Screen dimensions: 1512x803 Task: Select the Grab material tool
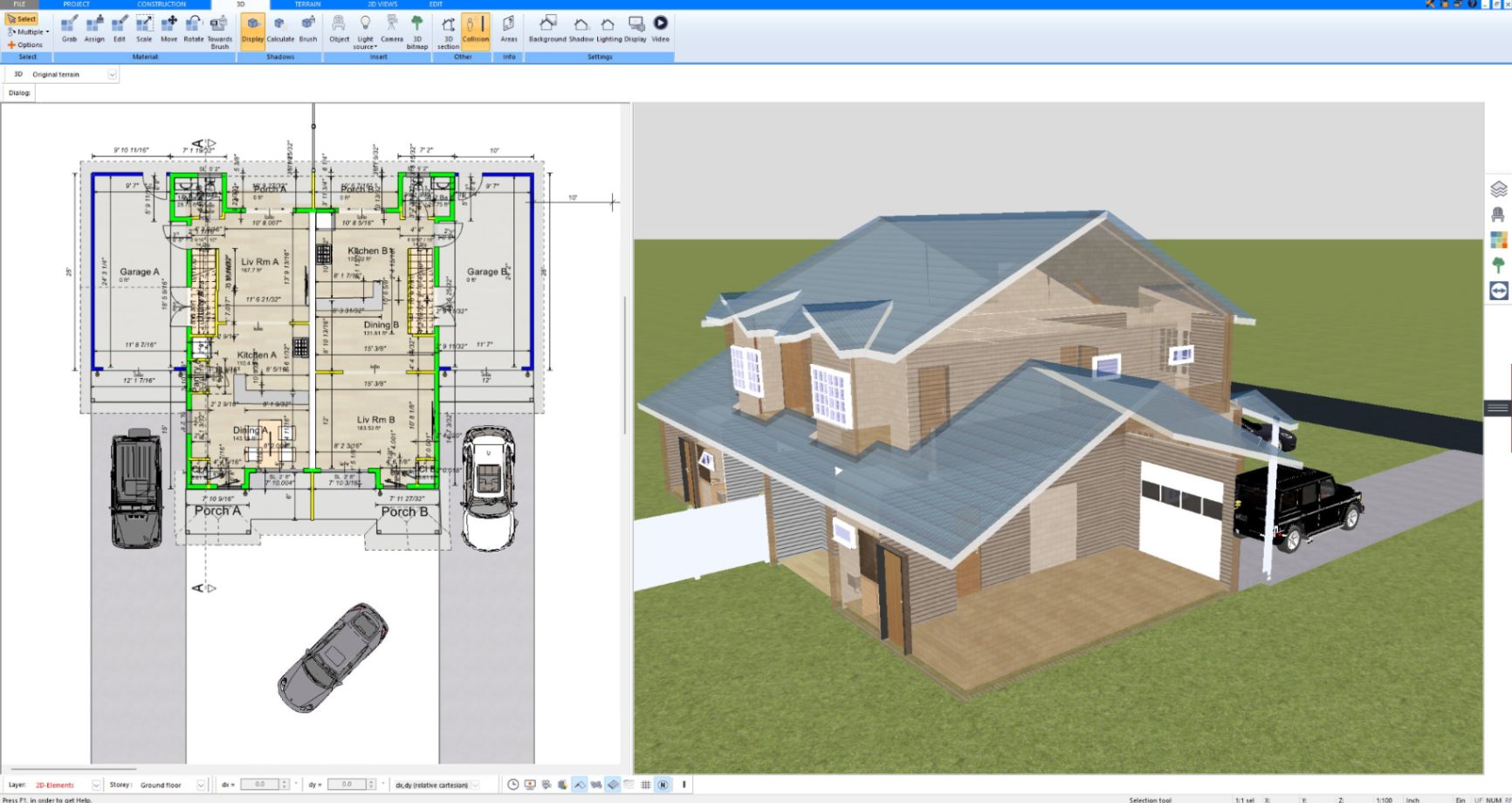pyautogui.click(x=69, y=28)
